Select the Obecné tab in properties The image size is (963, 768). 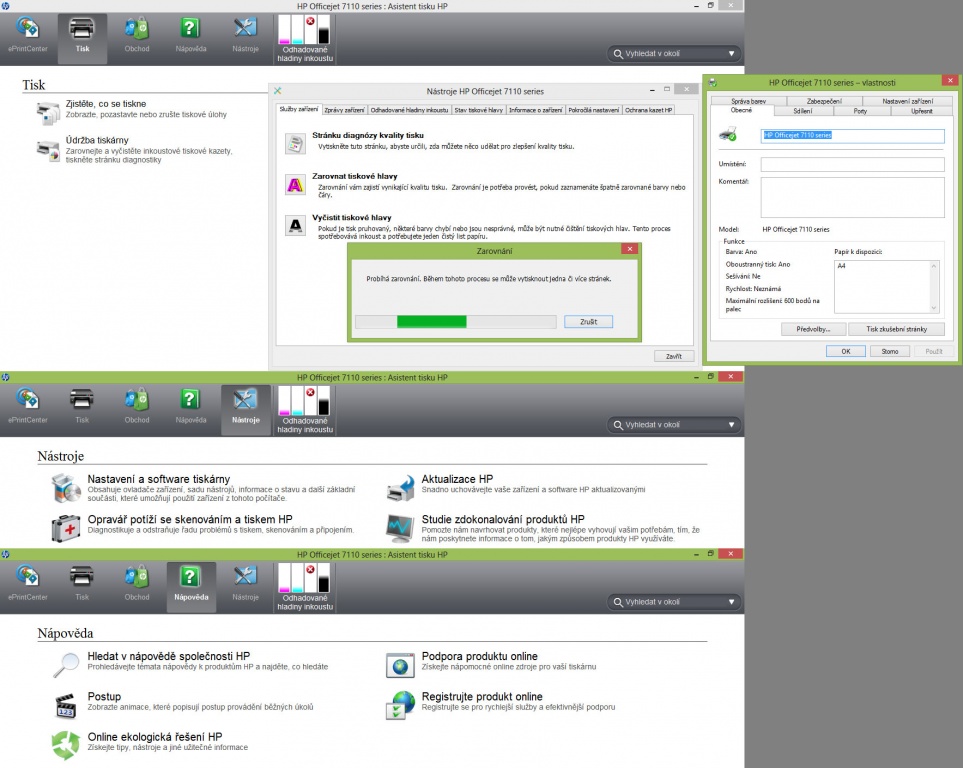click(741, 111)
